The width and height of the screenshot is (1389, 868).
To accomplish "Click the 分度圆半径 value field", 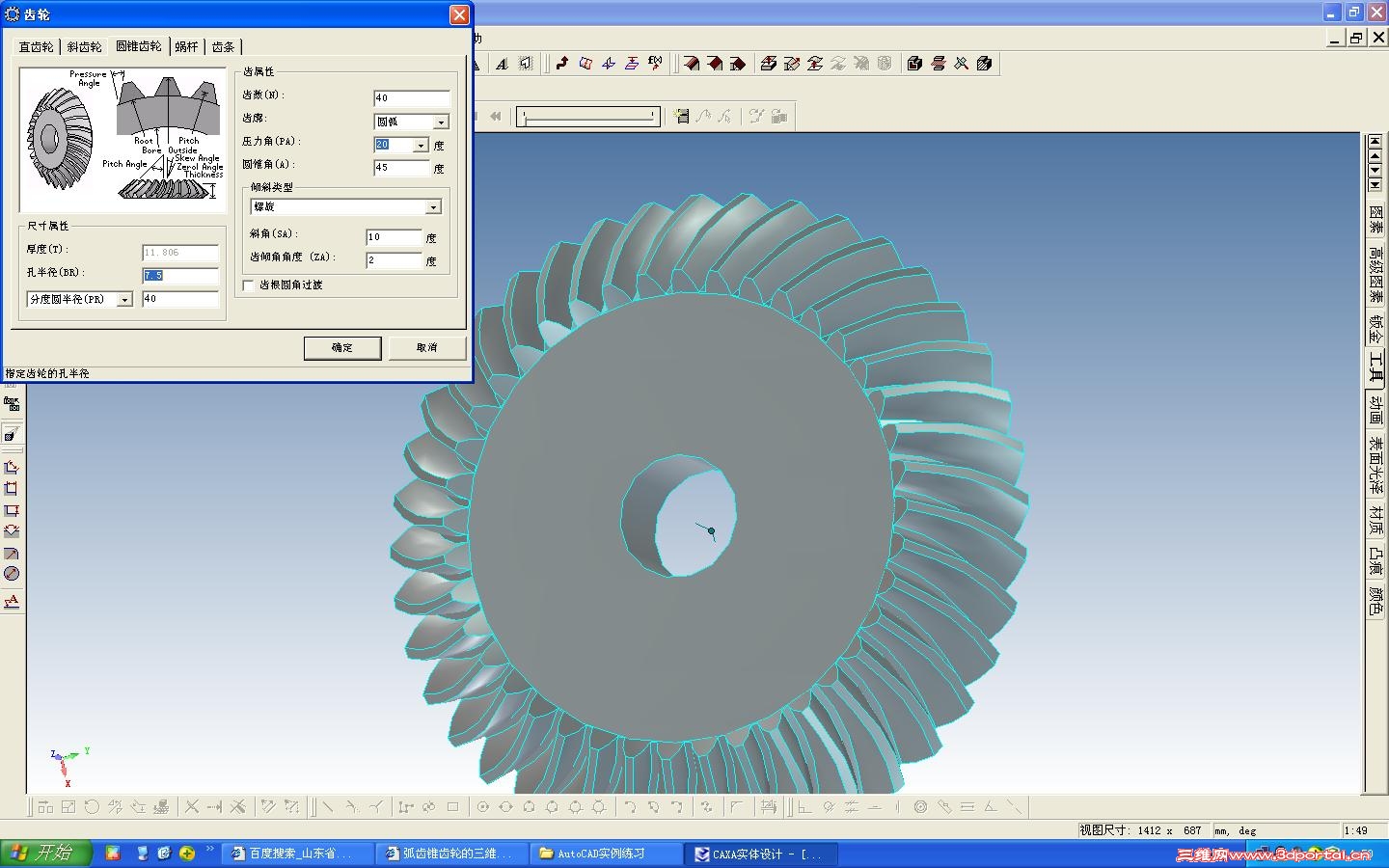I will [x=180, y=299].
